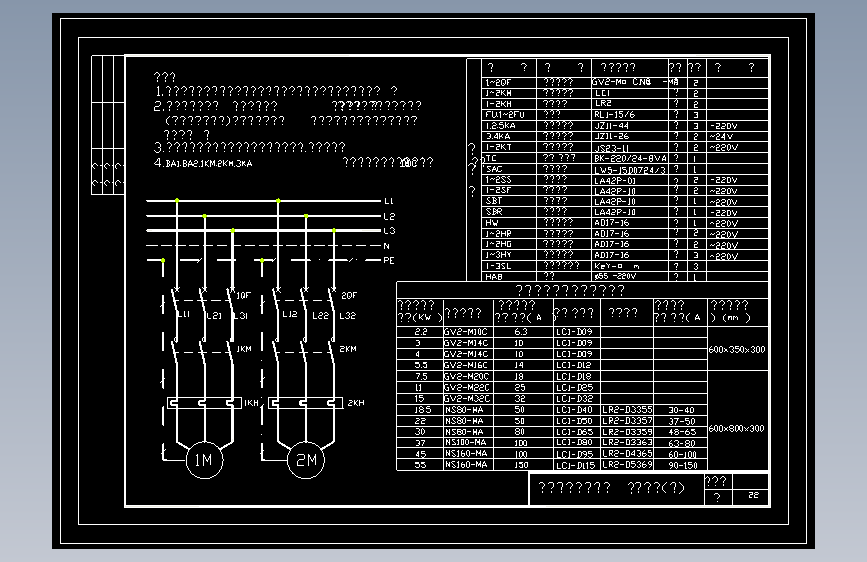Image resolution: width=867 pixels, height=562 pixels.
Task: Click drawing number 22 in title block
Action: tap(754, 495)
